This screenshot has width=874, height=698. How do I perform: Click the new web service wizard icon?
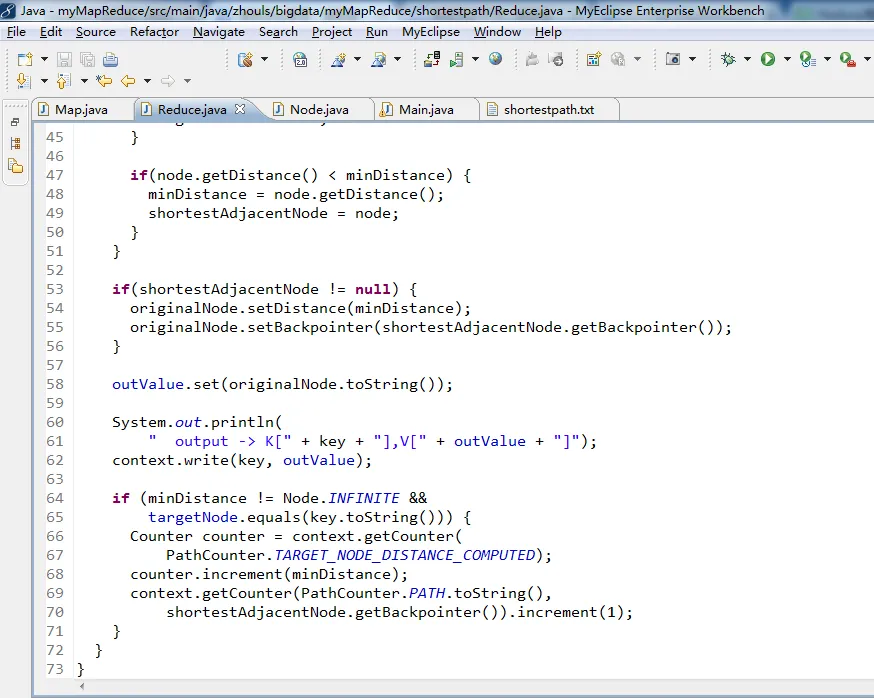click(338, 59)
